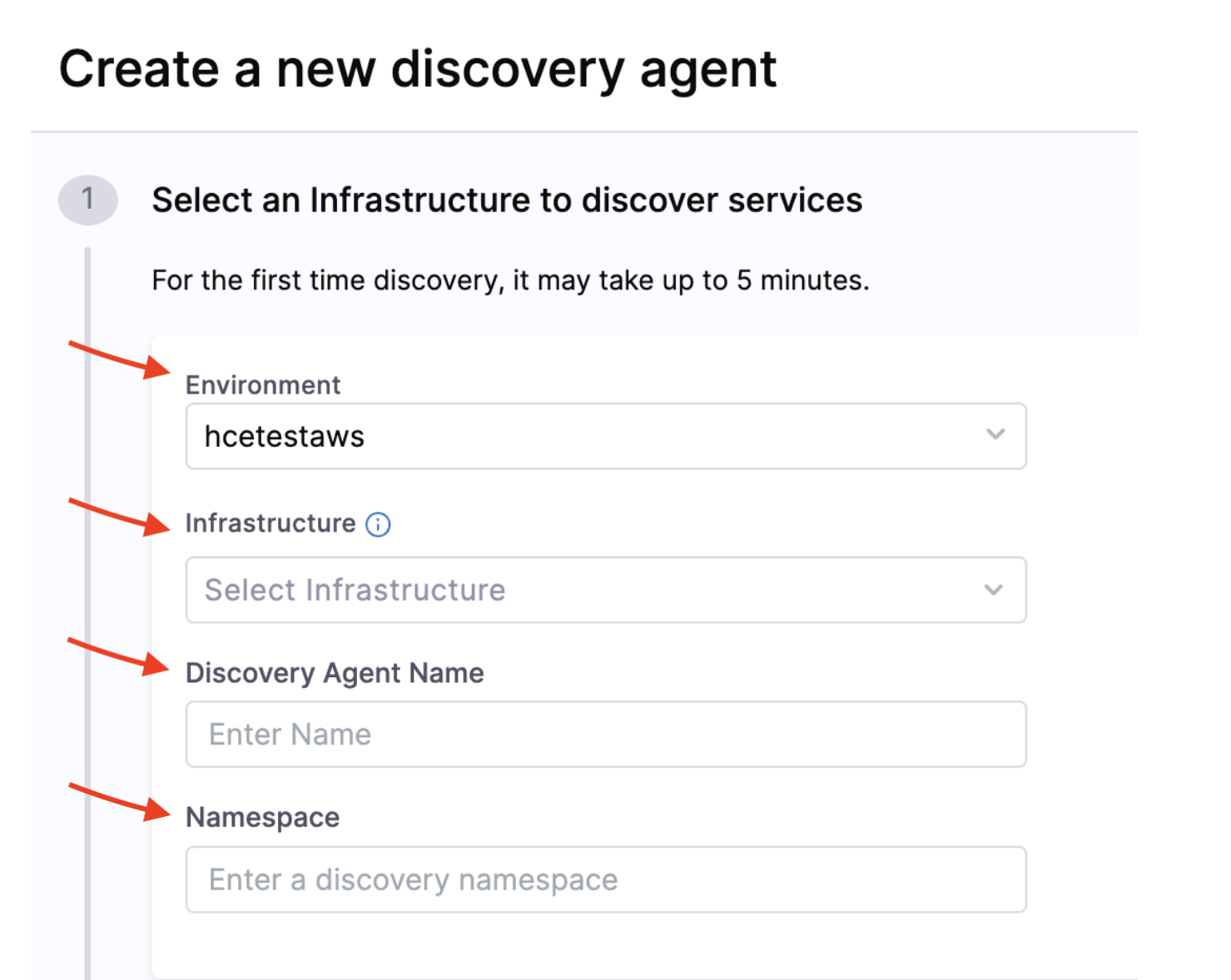This screenshot has width=1231, height=980.
Task: Click the Discovery Agent Name label
Action: (x=335, y=673)
